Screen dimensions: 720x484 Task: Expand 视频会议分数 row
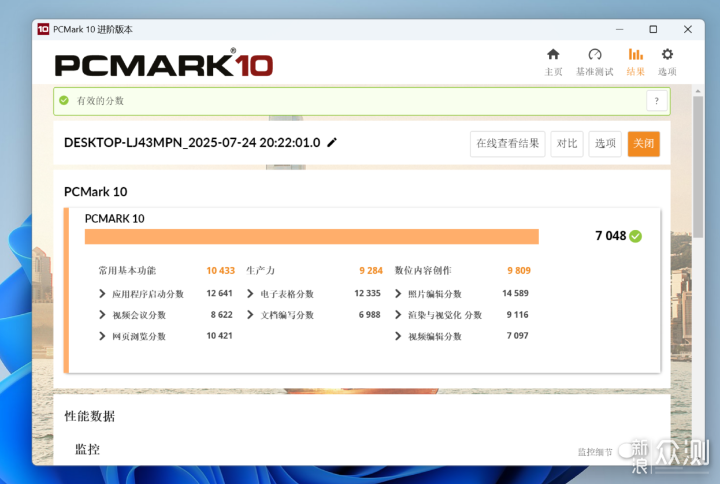tap(102, 315)
